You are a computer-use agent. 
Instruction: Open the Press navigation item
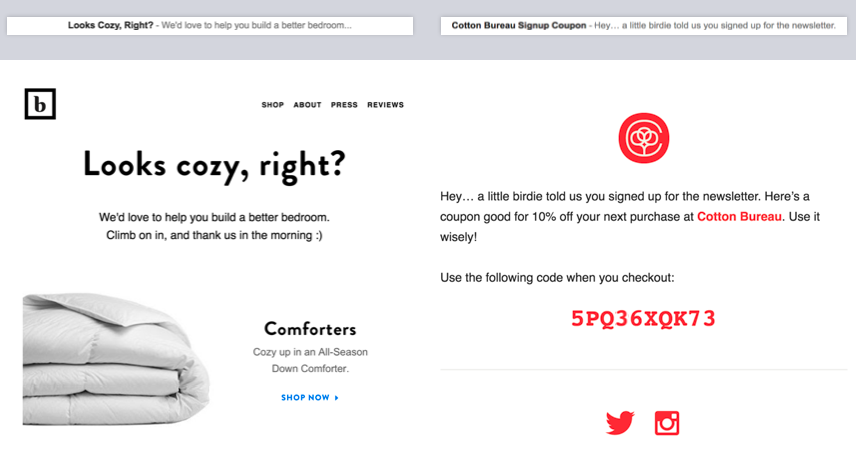(344, 105)
